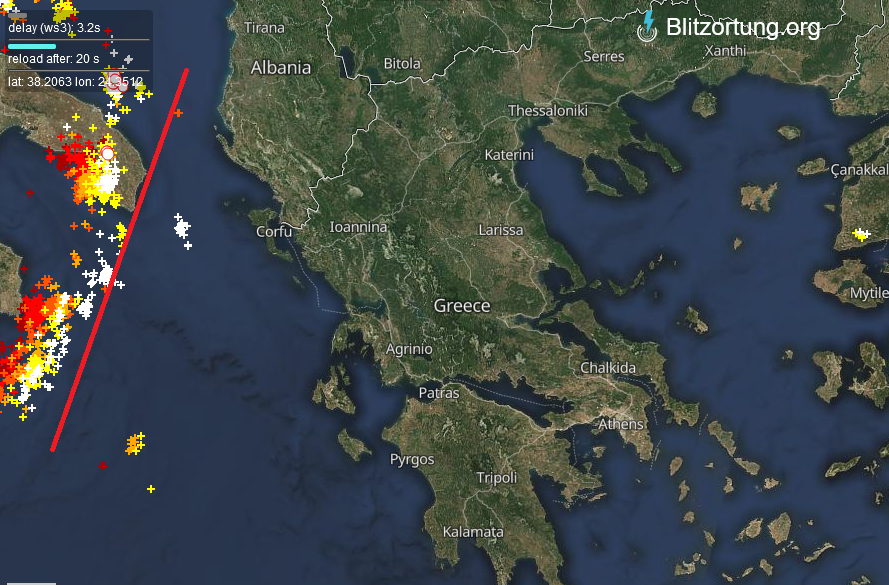Click the white strike cluster west of Corfu
The image size is (889, 585).
tap(182, 230)
